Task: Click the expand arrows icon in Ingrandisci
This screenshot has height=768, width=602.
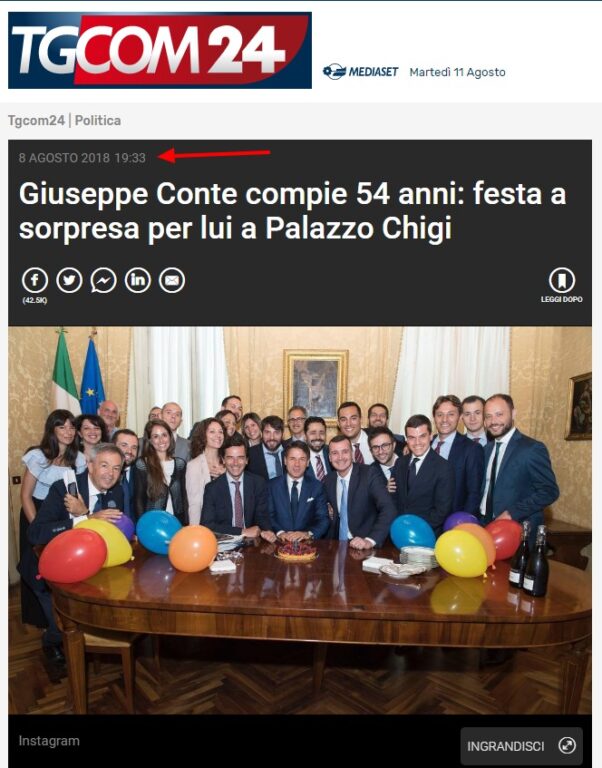Action: point(567,745)
